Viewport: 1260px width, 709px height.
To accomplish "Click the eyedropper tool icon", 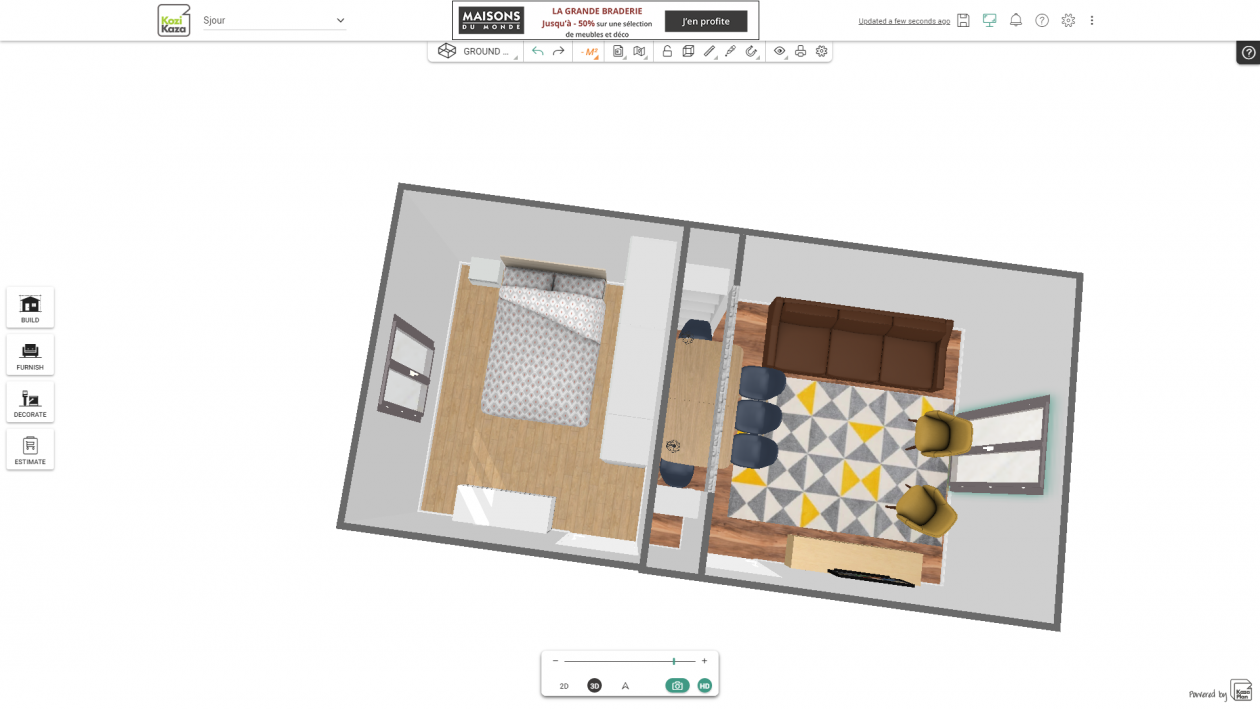I will (731, 52).
